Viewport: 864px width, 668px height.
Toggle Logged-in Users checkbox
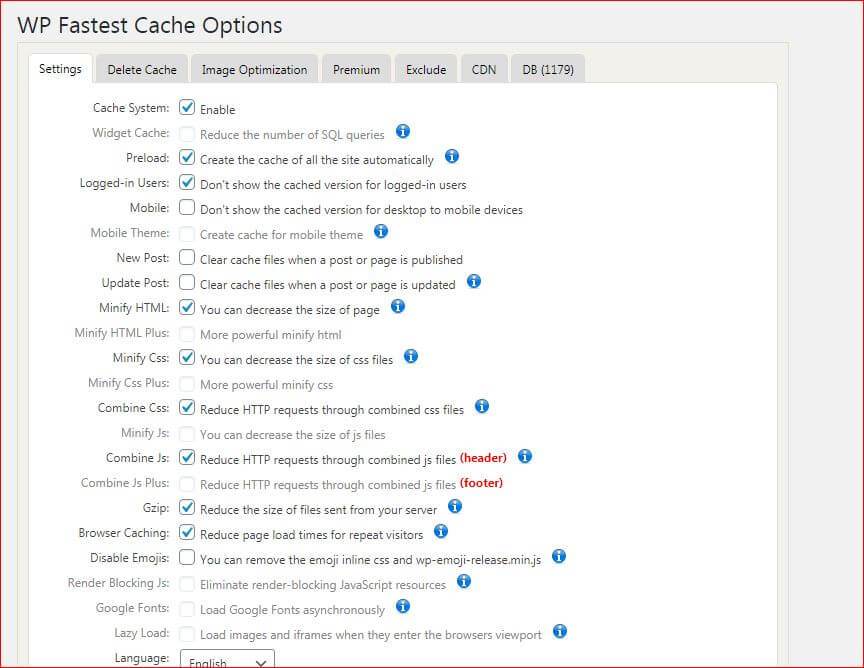click(187, 182)
